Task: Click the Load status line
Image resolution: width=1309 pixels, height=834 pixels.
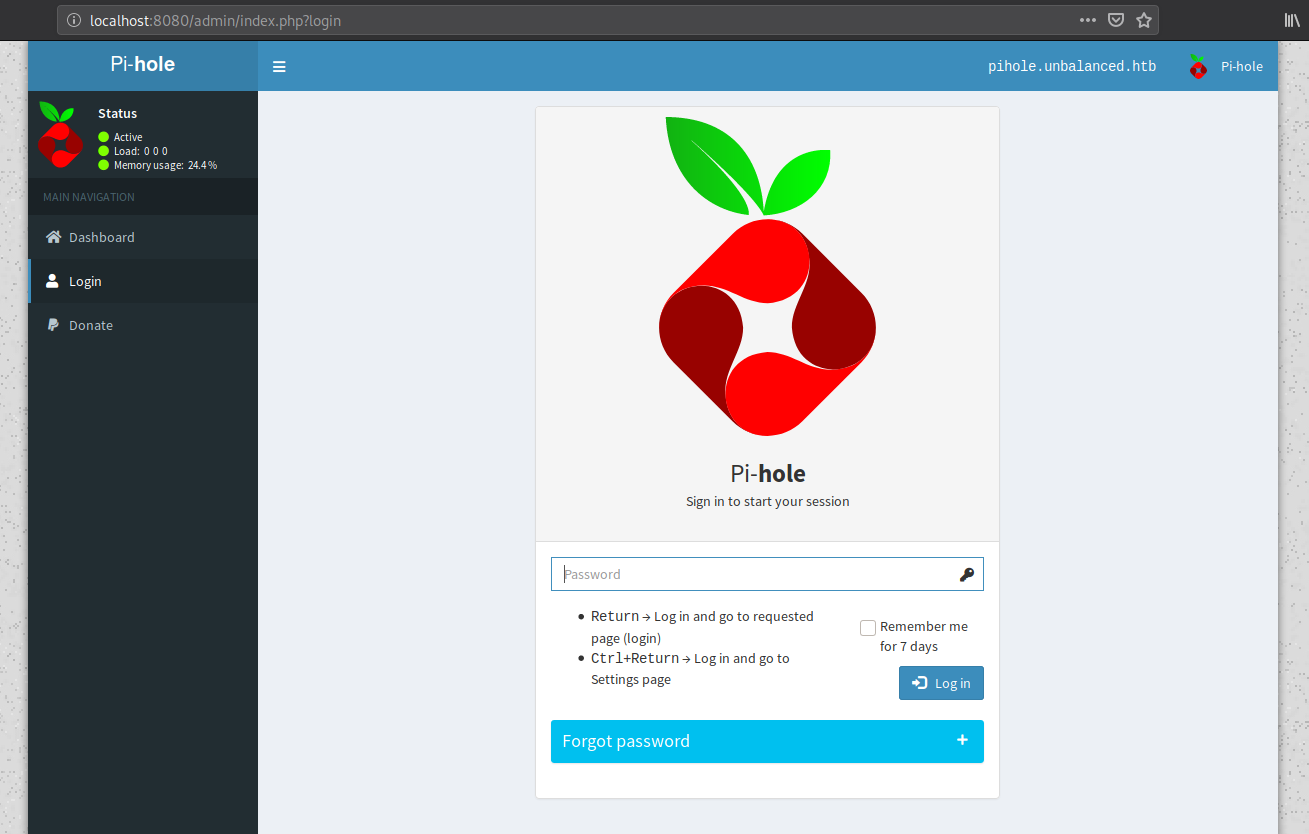Action: pos(133,151)
